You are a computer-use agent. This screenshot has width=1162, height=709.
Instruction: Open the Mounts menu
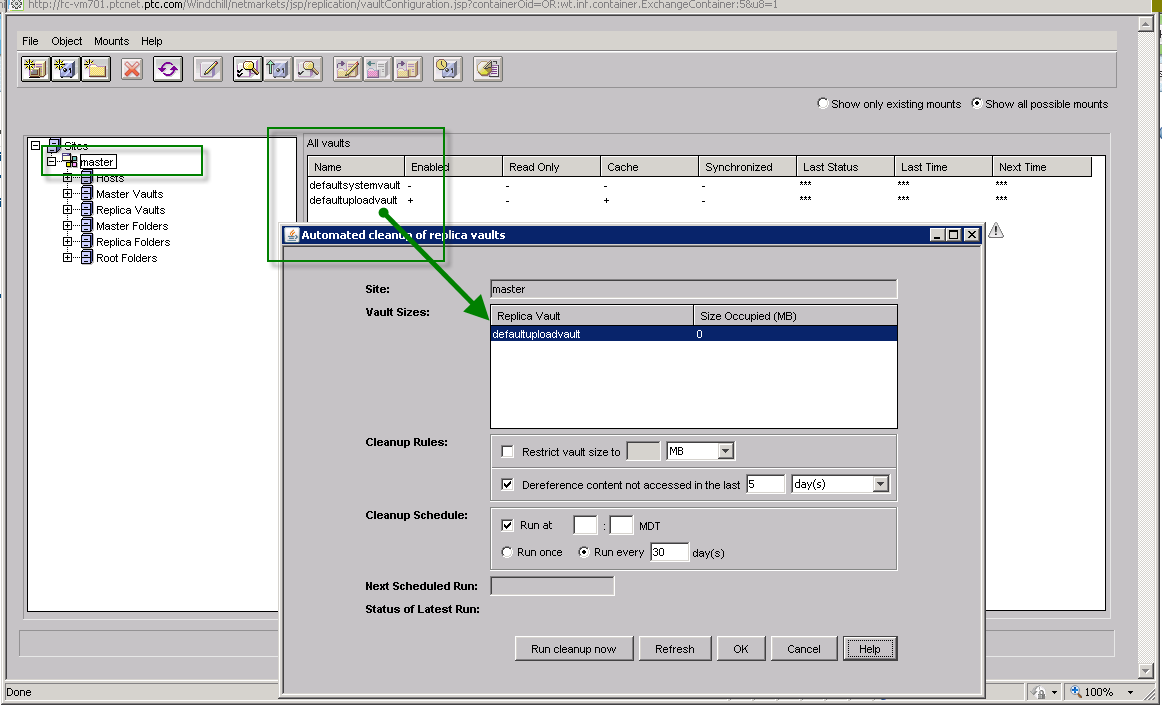(x=111, y=41)
